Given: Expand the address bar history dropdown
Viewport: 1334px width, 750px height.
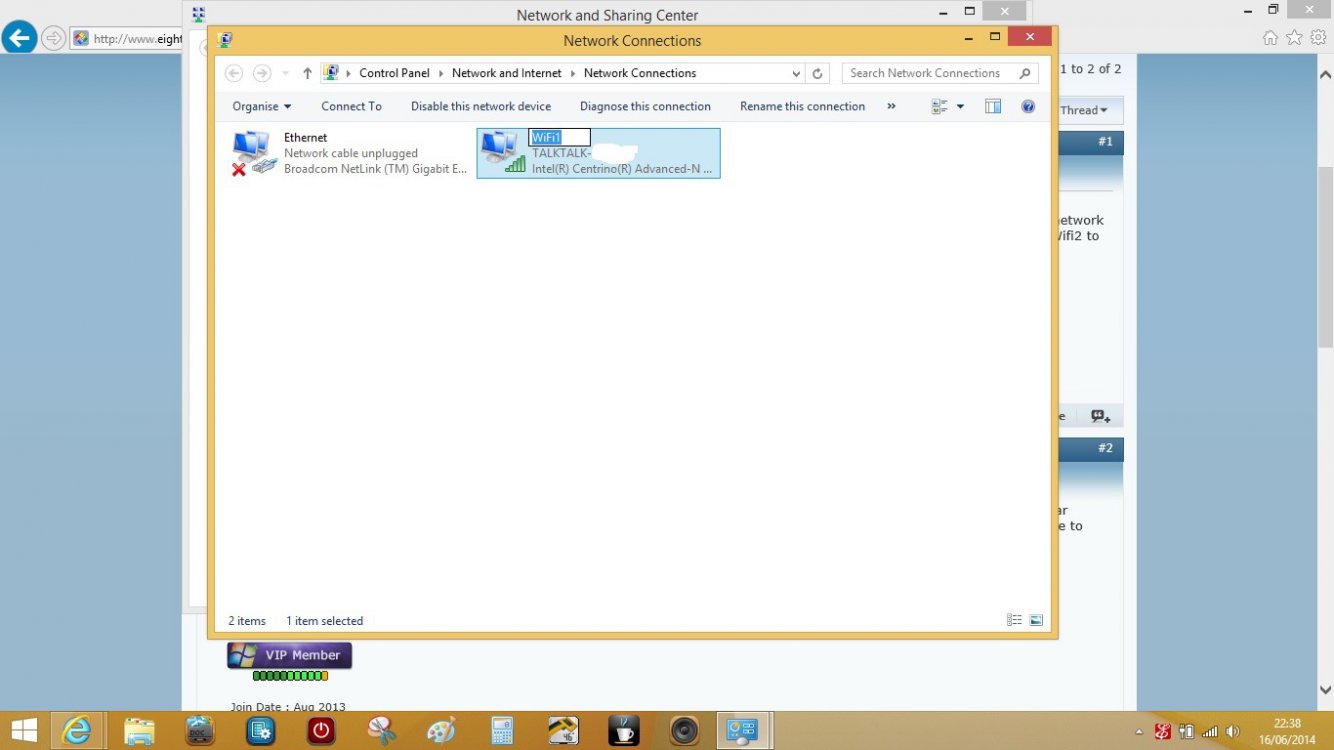Looking at the screenshot, I should 796,73.
